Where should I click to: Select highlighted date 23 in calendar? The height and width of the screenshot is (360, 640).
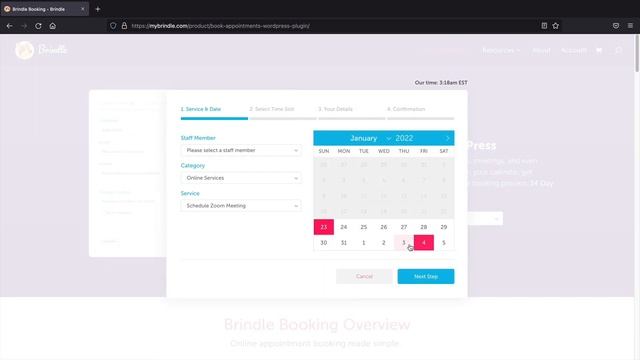click(x=324, y=227)
